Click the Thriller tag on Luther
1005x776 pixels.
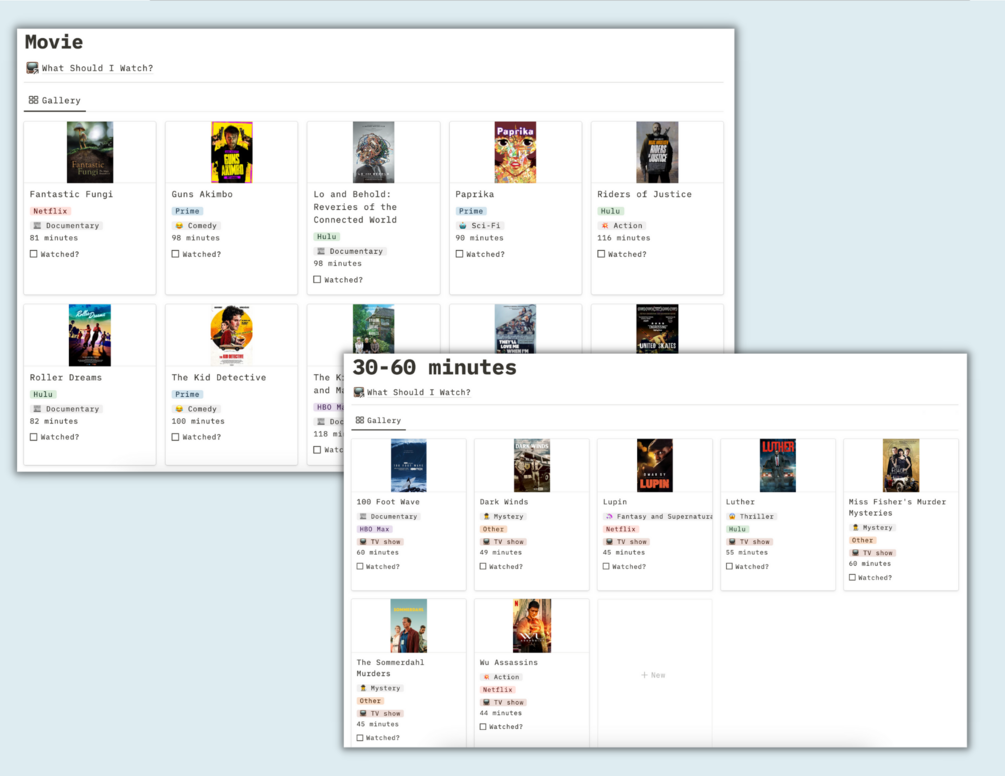pyautogui.click(x=751, y=516)
